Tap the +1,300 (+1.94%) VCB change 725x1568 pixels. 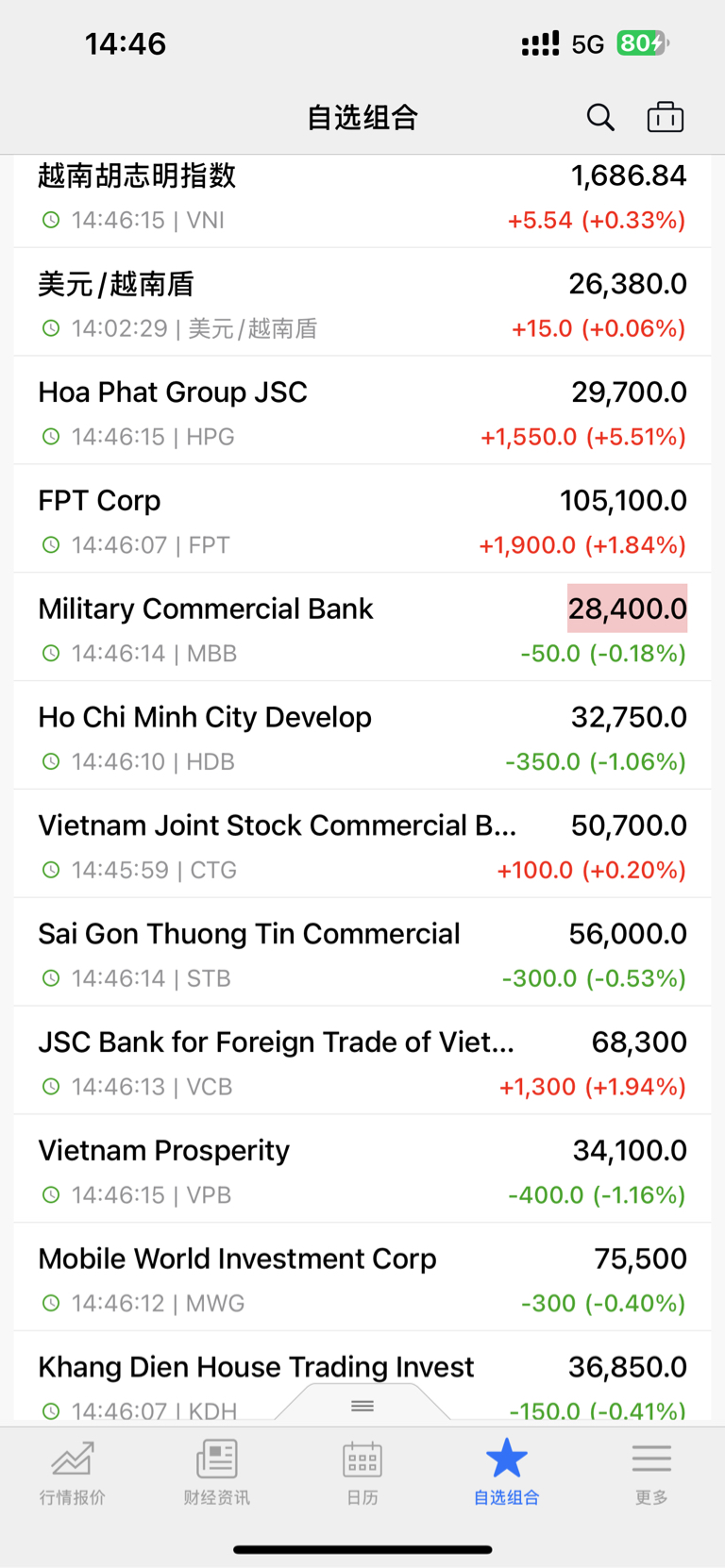(x=592, y=1087)
